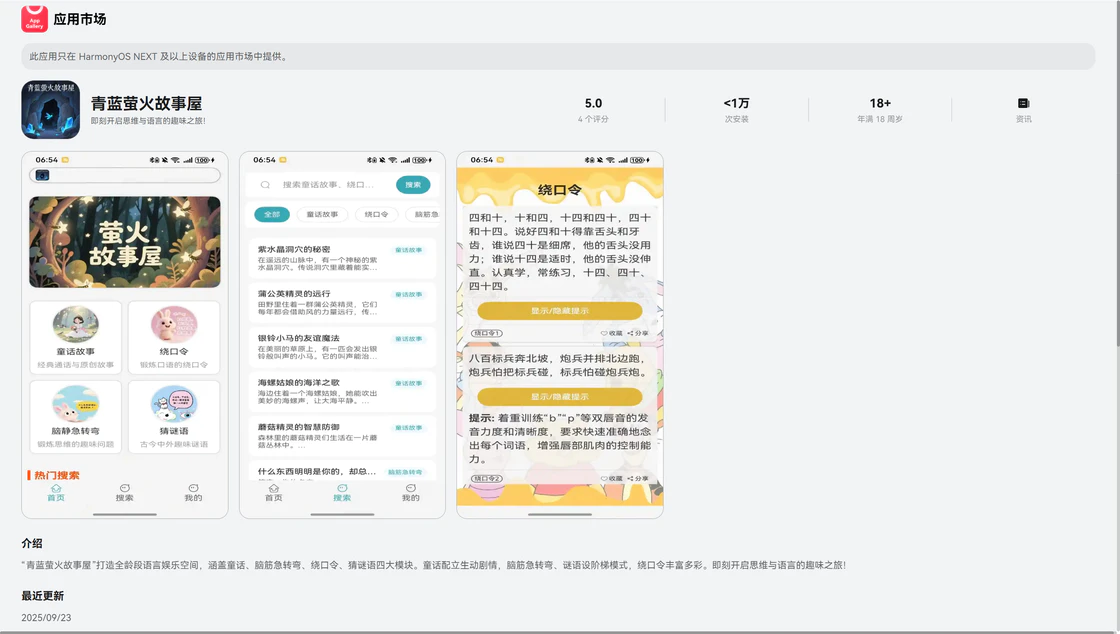Click the 首页 tab in second screenshot
Screen dimensions: 1120x634
coord(274,493)
